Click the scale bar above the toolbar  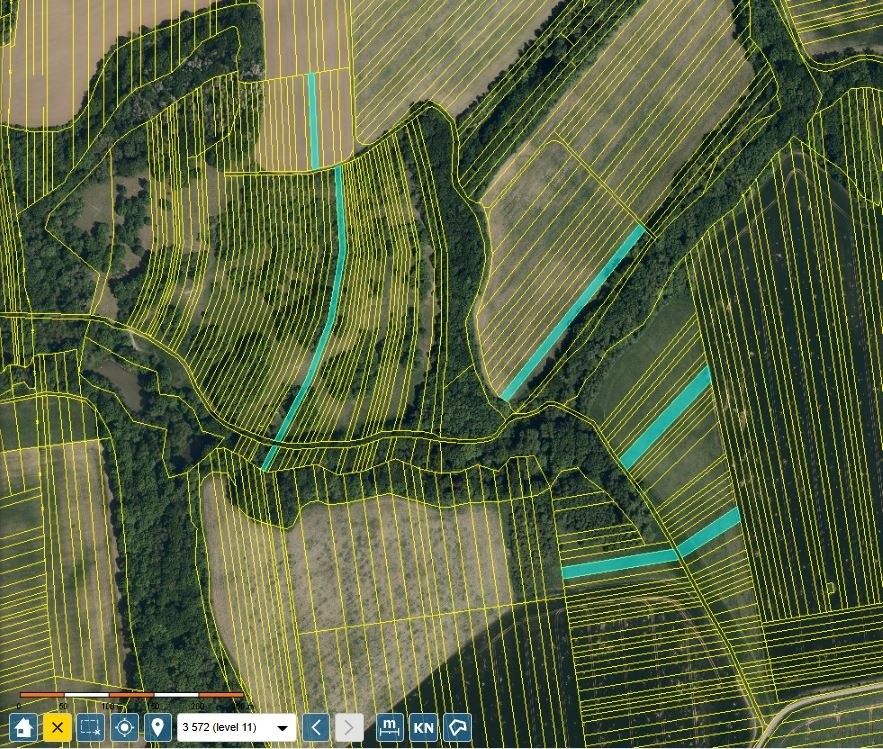point(130,694)
